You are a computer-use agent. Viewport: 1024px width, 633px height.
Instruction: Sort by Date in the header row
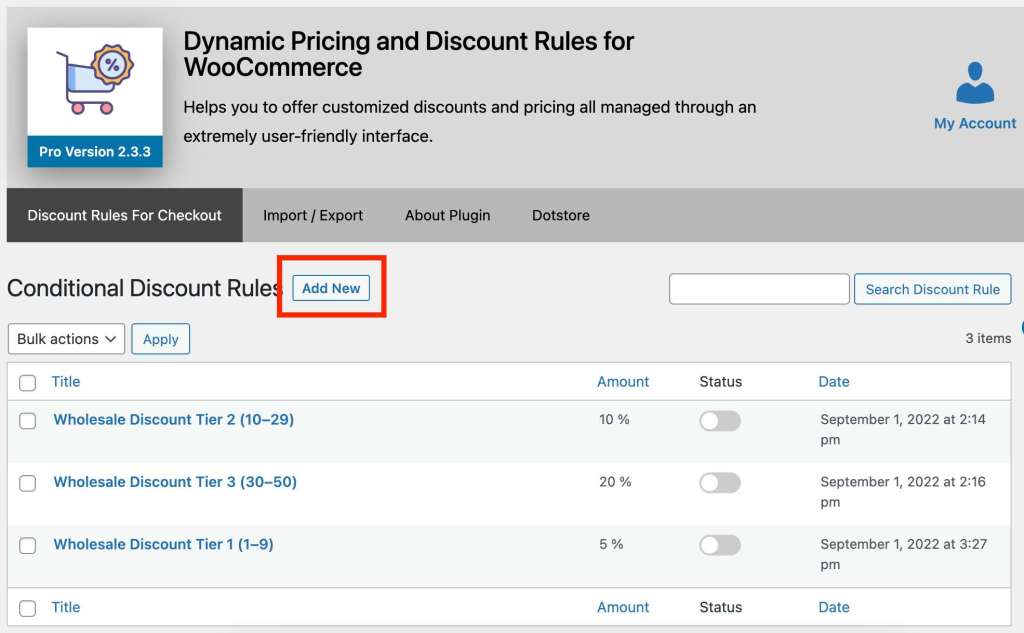(x=834, y=381)
